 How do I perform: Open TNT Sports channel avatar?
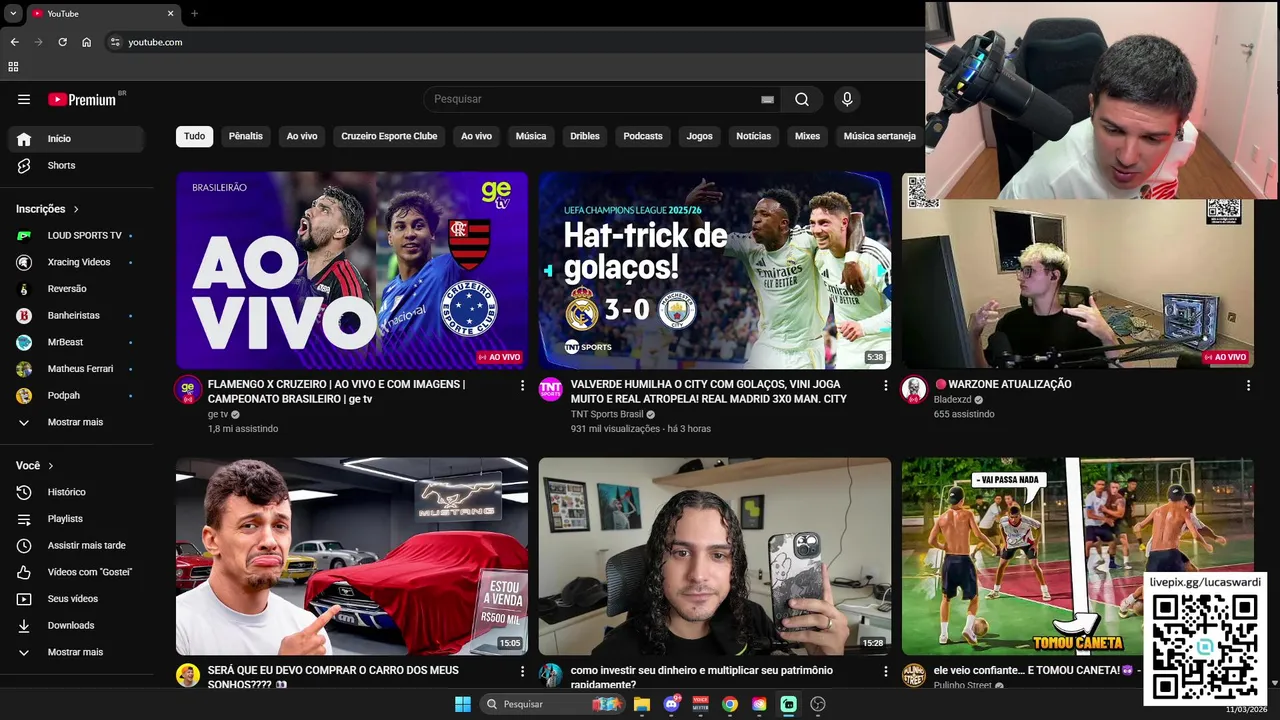[x=551, y=390]
